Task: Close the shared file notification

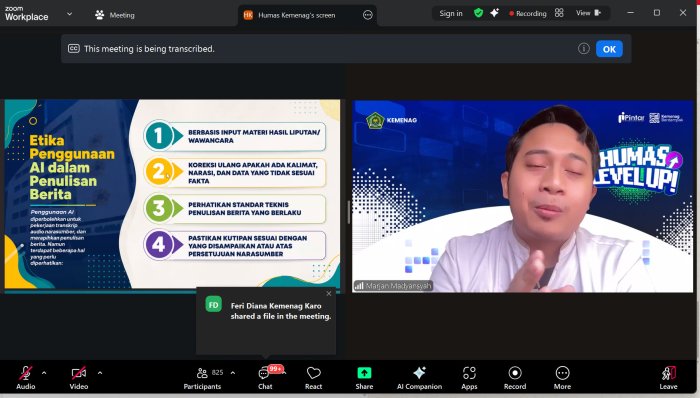Action: [329, 293]
